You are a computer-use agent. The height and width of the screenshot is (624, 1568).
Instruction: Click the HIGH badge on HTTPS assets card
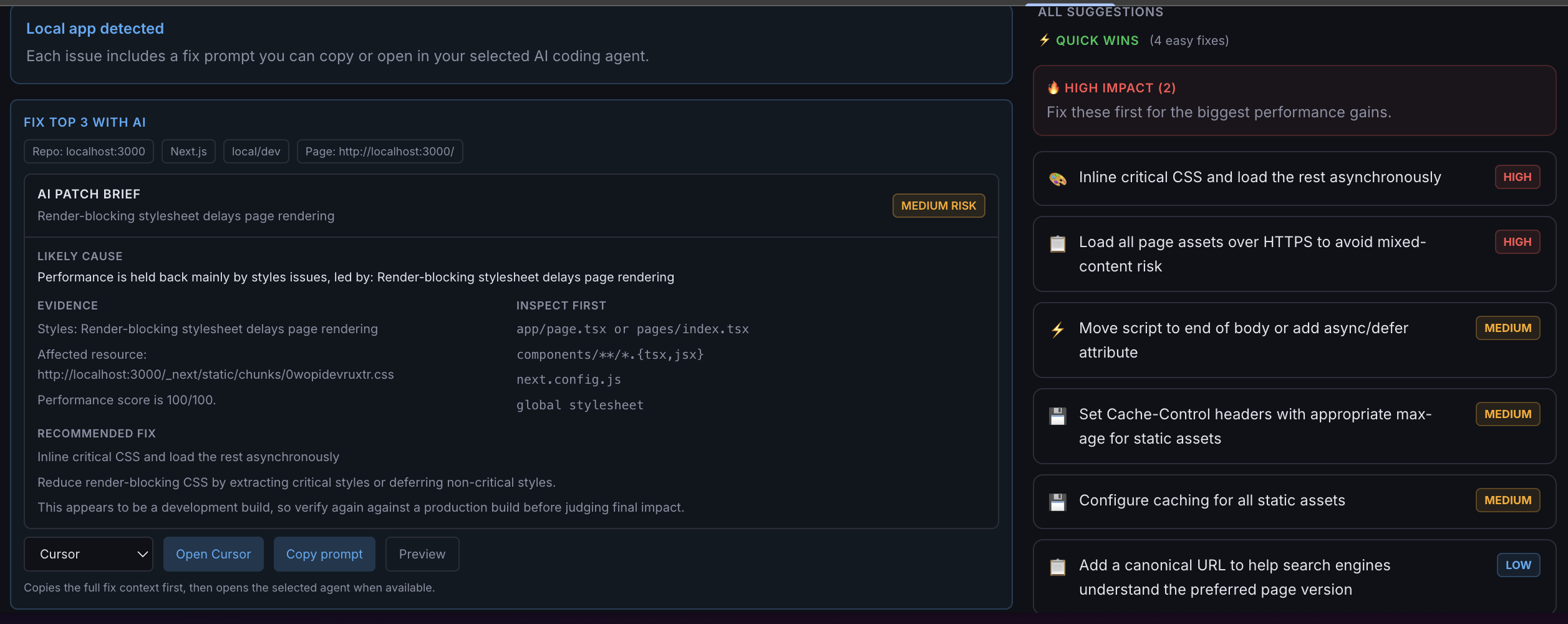pyautogui.click(x=1517, y=242)
